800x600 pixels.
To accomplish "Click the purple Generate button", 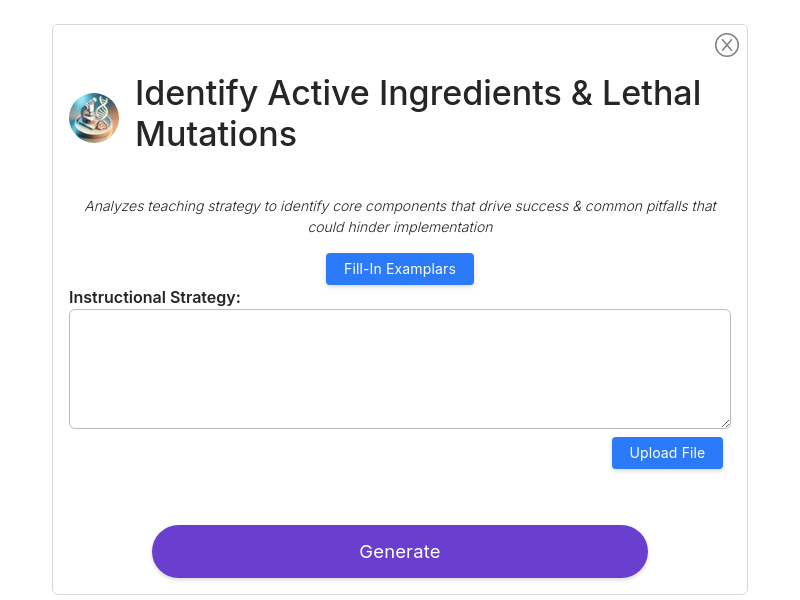I will pos(399,552).
